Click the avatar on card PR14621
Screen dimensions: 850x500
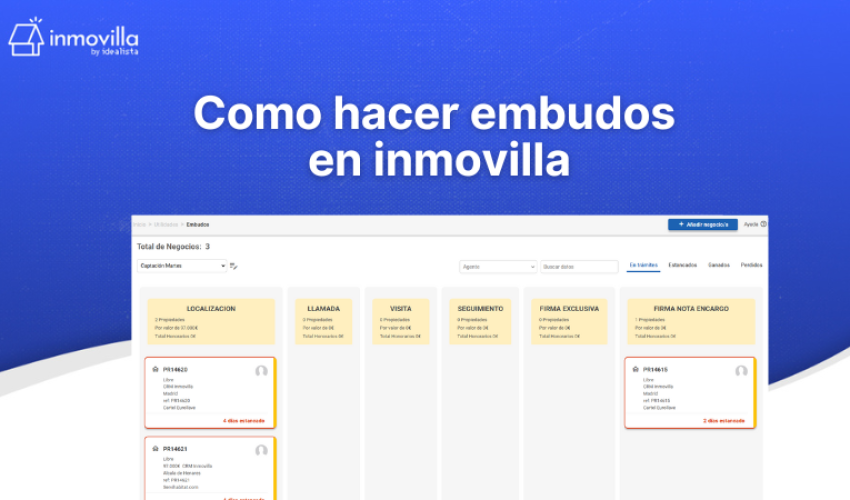261,450
